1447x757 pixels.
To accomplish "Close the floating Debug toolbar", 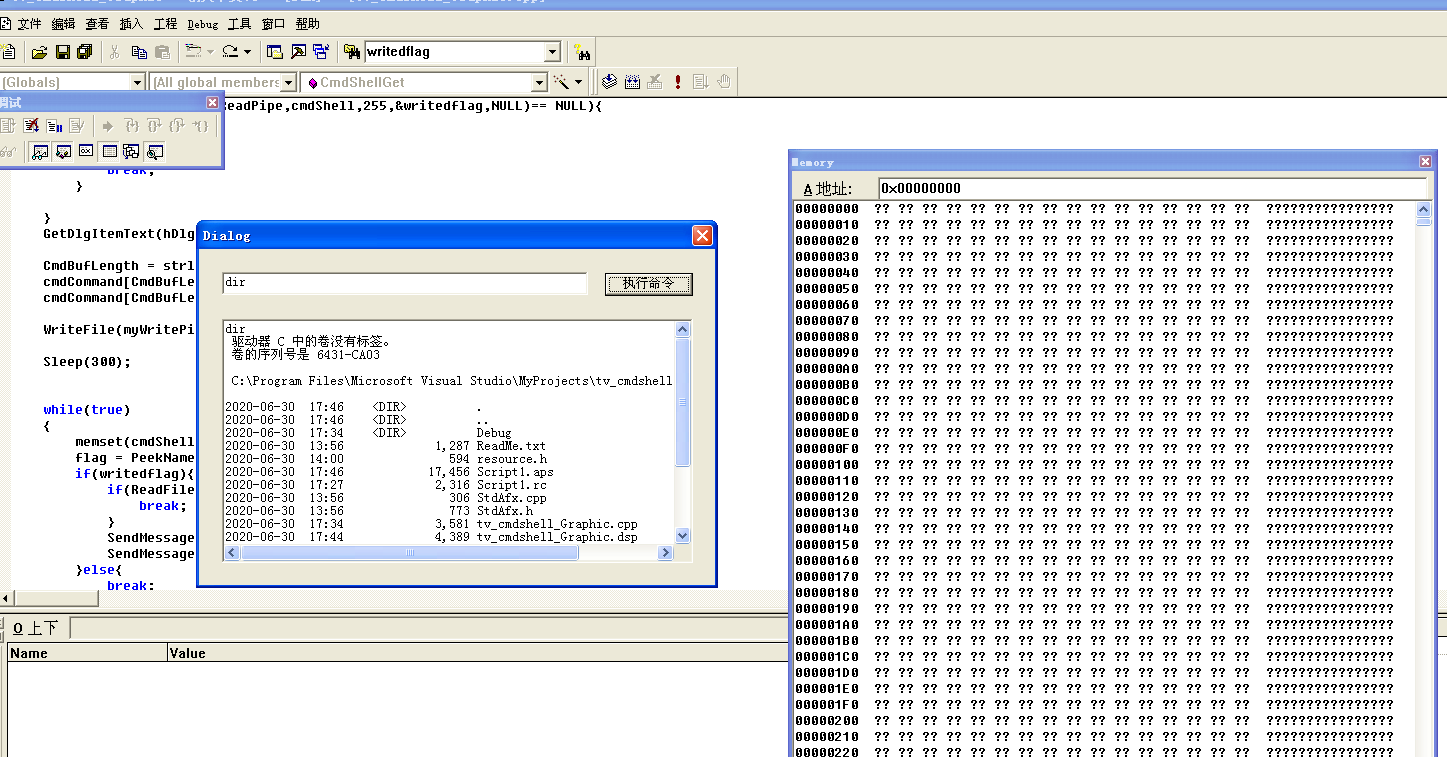I will click(212, 102).
